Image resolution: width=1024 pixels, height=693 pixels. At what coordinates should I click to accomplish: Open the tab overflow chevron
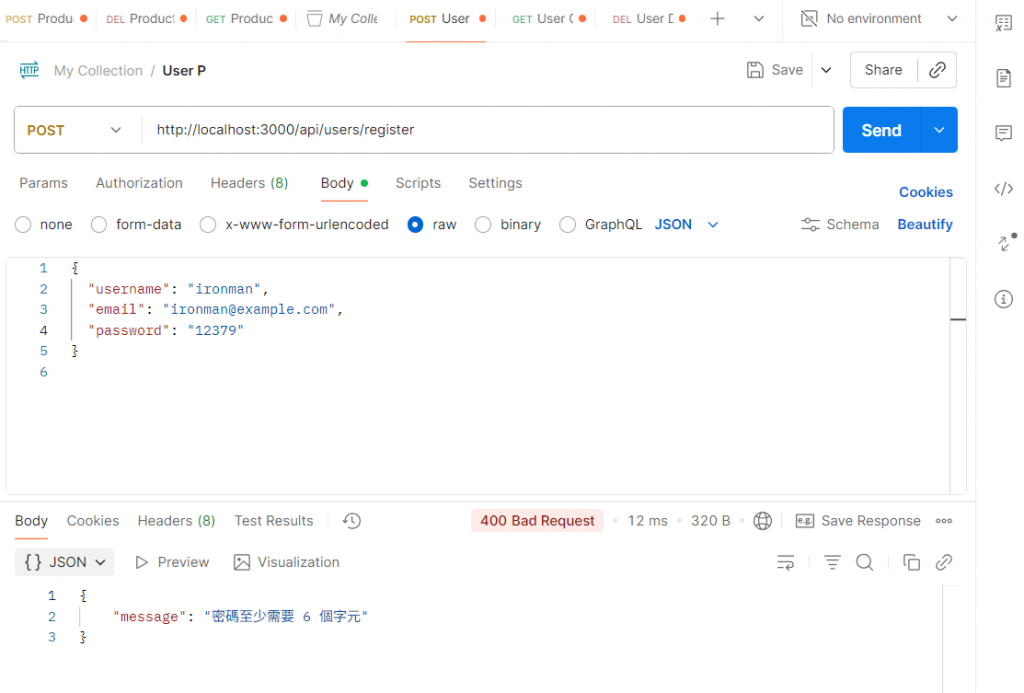pos(758,18)
